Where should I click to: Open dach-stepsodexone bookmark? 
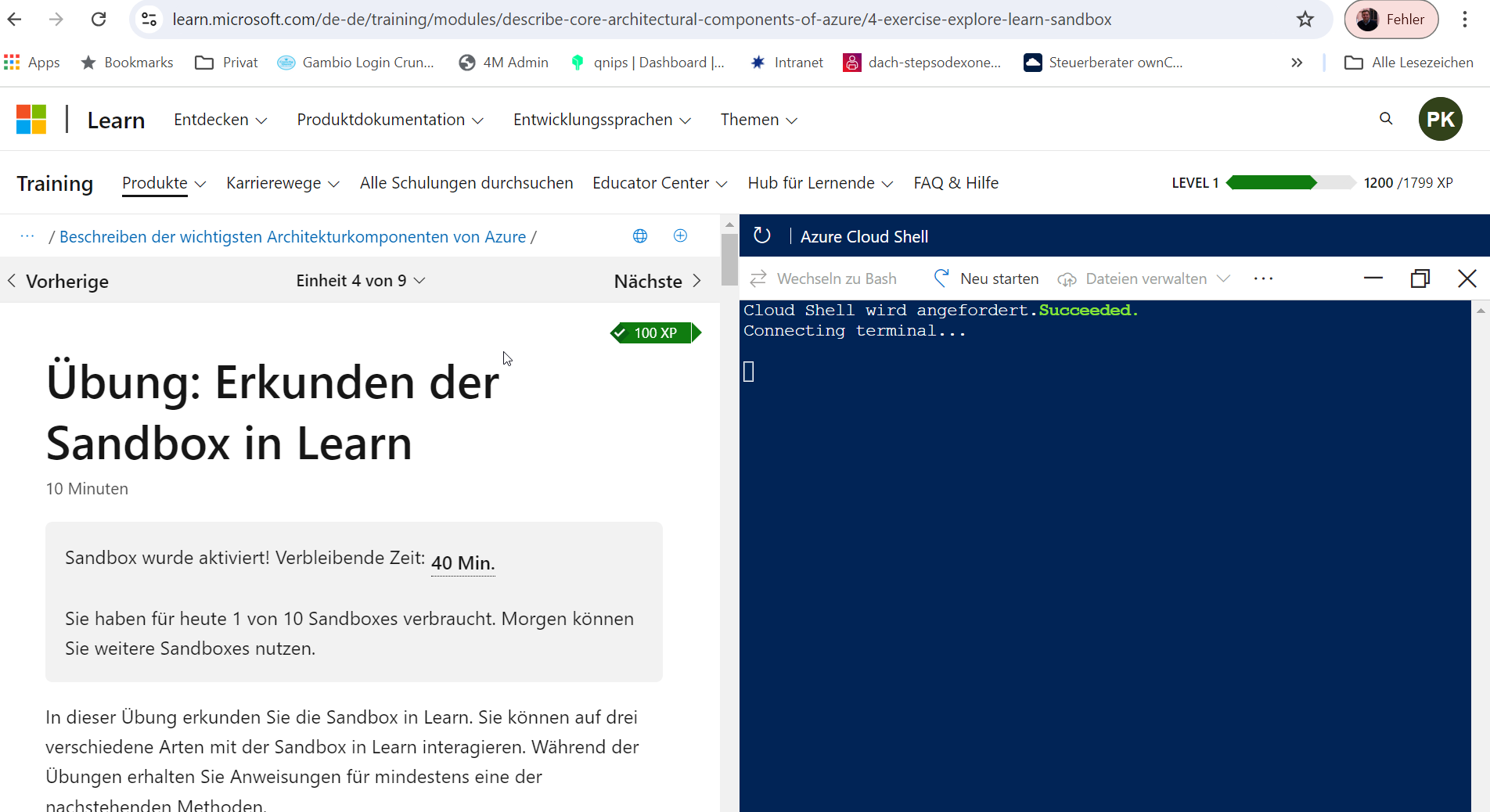(x=922, y=63)
